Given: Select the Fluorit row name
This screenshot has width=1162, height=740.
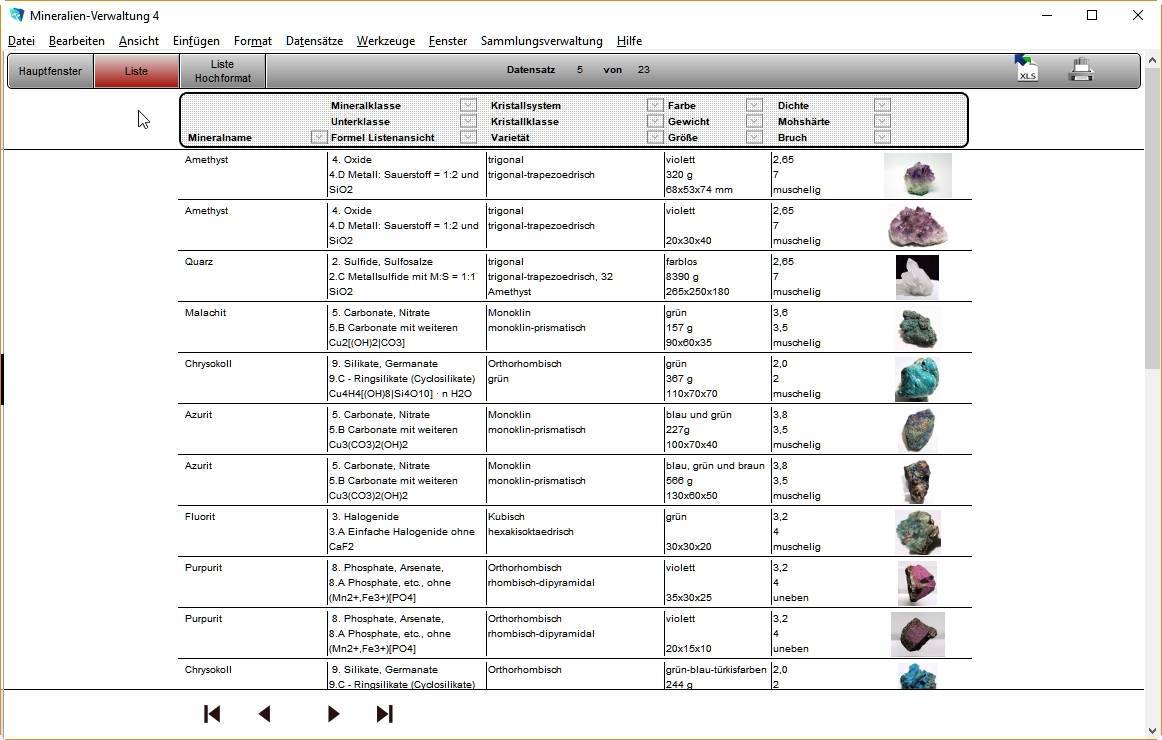Looking at the screenshot, I should tap(200, 517).
